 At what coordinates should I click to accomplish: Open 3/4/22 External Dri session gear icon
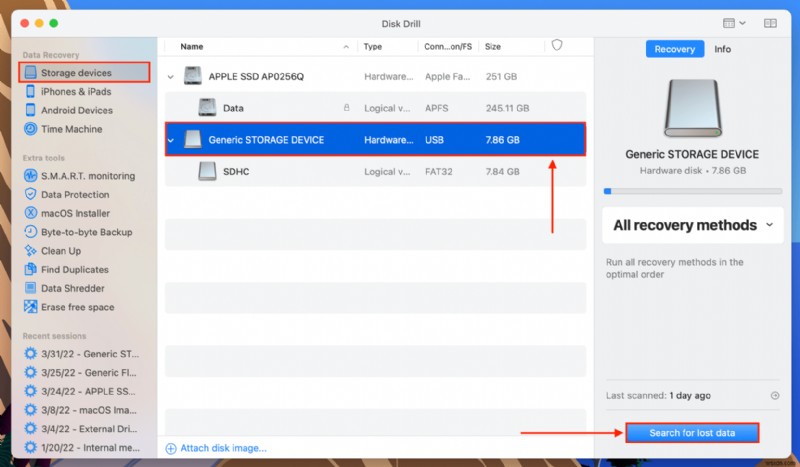(x=31, y=429)
